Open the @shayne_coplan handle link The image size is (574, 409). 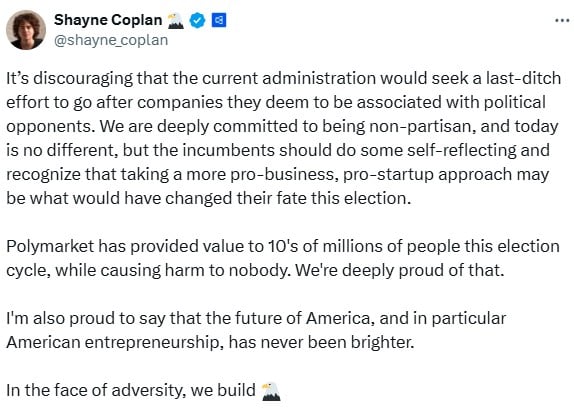111,40
